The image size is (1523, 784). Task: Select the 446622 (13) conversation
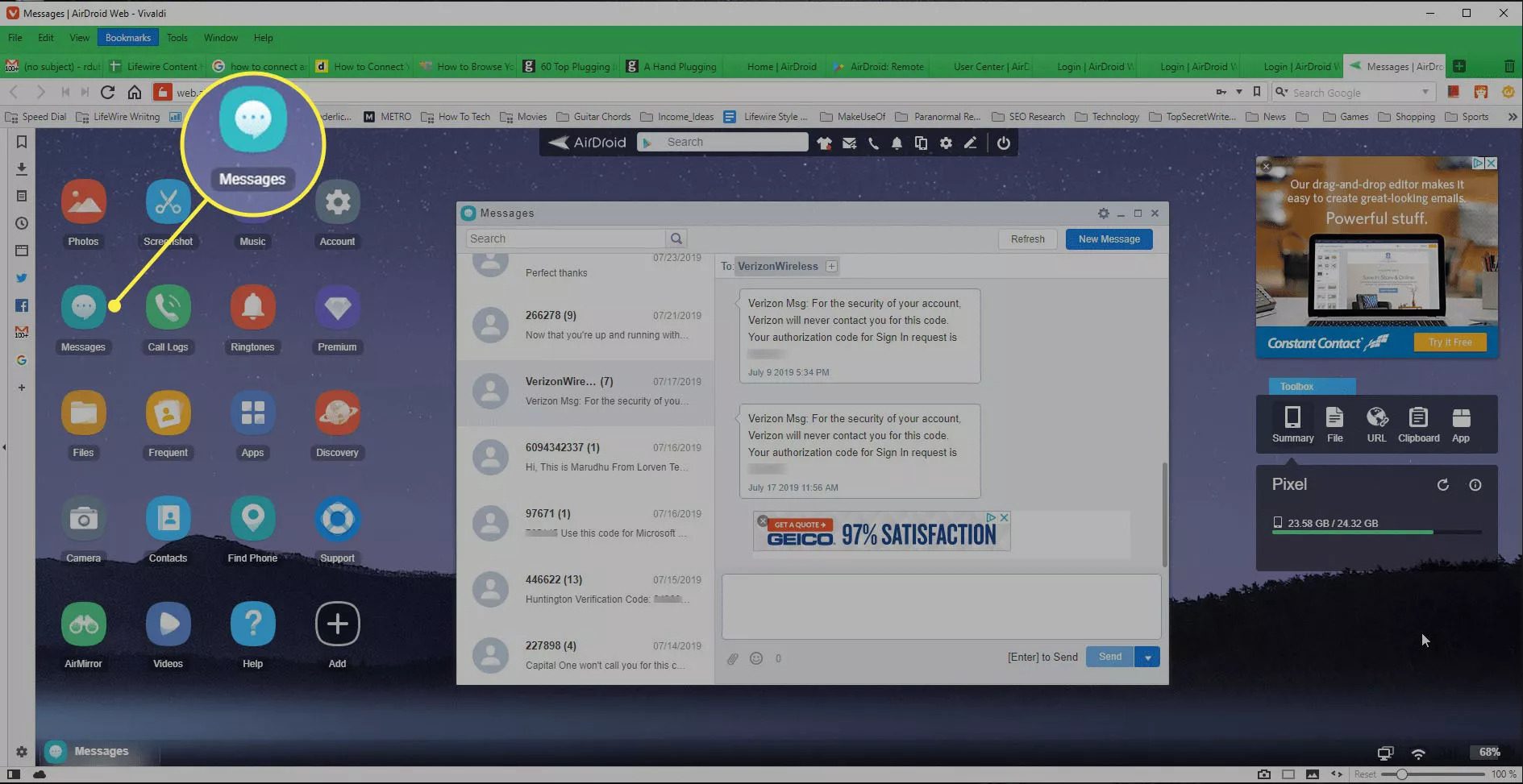(x=585, y=590)
